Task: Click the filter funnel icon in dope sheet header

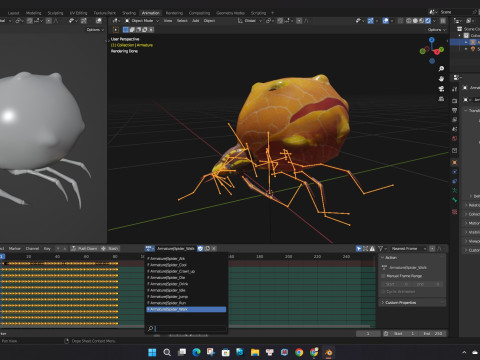Action: click(x=380, y=249)
